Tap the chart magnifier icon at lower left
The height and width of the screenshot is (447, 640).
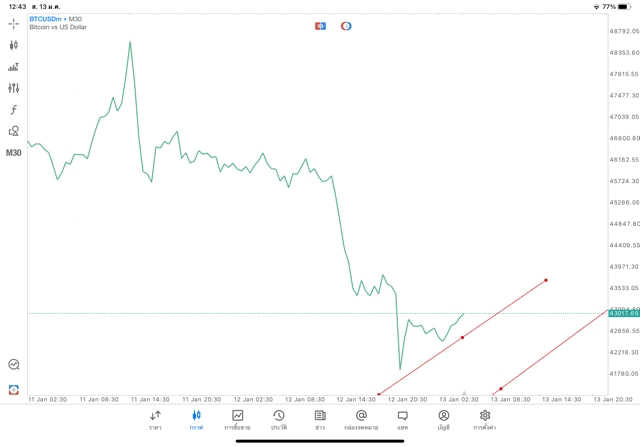pos(14,365)
